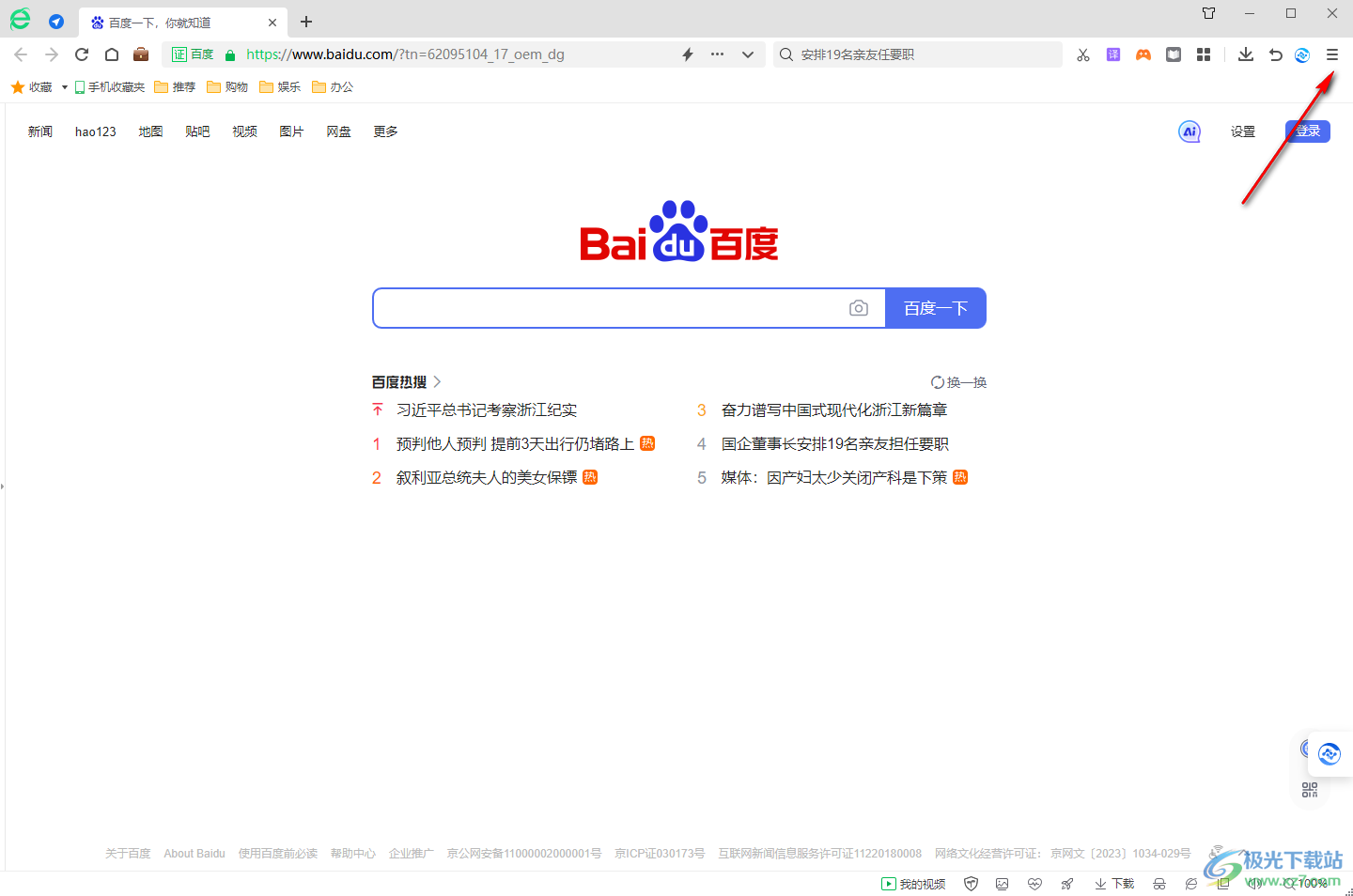This screenshot has width=1353, height=896.
Task: Click the picture icon in status bar
Action: (1003, 884)
